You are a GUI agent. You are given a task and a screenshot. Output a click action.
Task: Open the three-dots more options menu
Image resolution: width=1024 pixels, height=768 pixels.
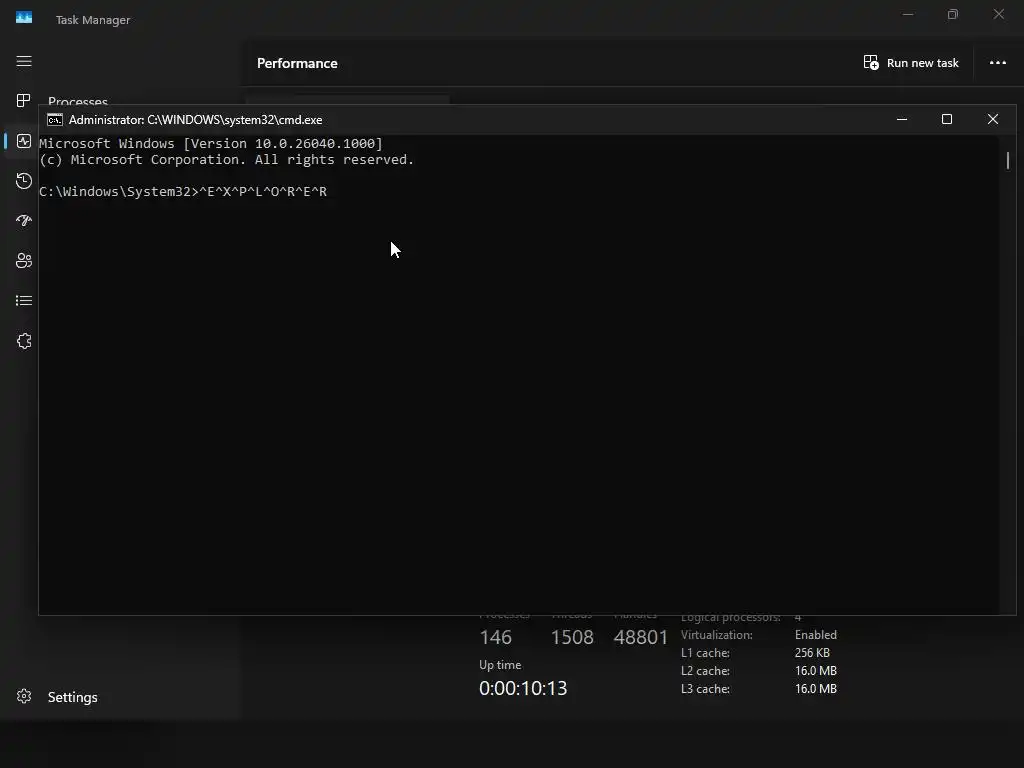tap(997, 63)
